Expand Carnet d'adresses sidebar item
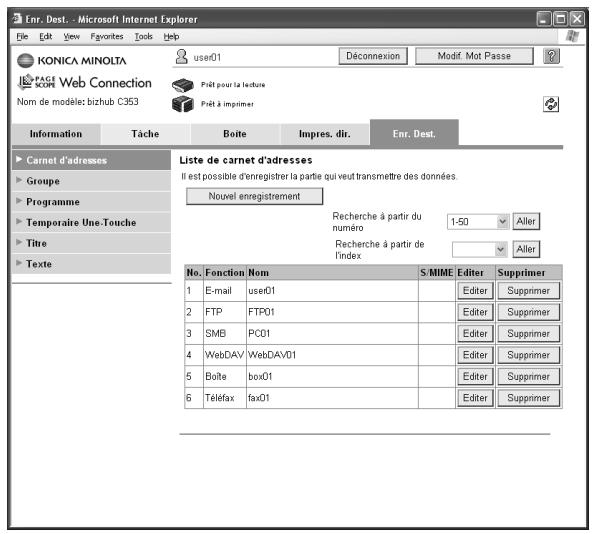The width and height of the screenshot is (595, 534). [x=91, y=160]
